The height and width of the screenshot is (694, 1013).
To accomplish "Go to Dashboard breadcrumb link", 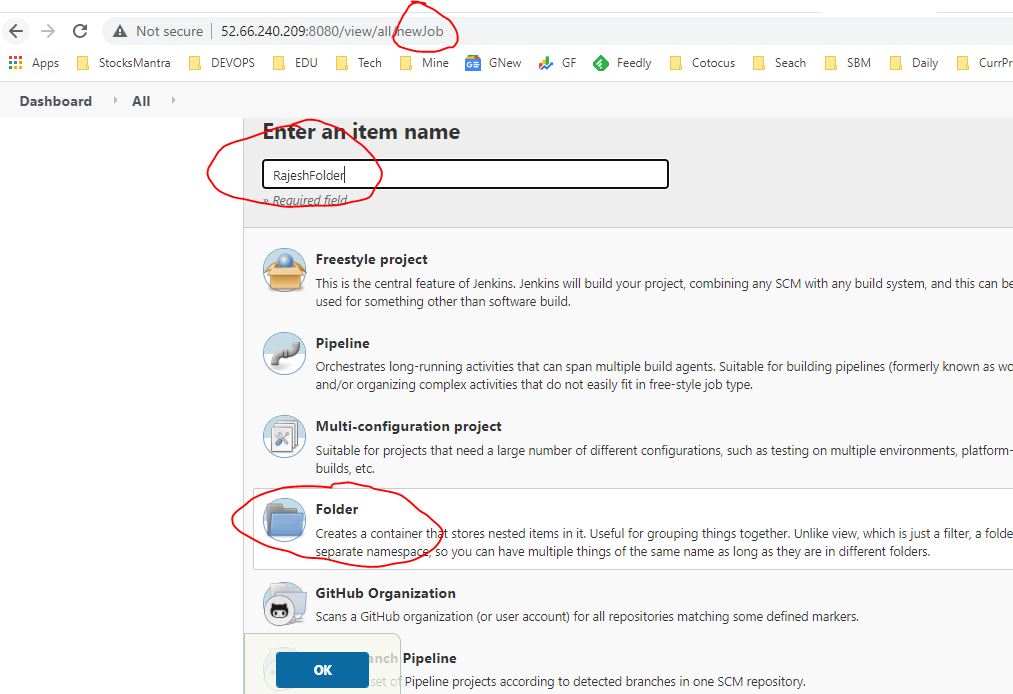I will click(55, 101).
